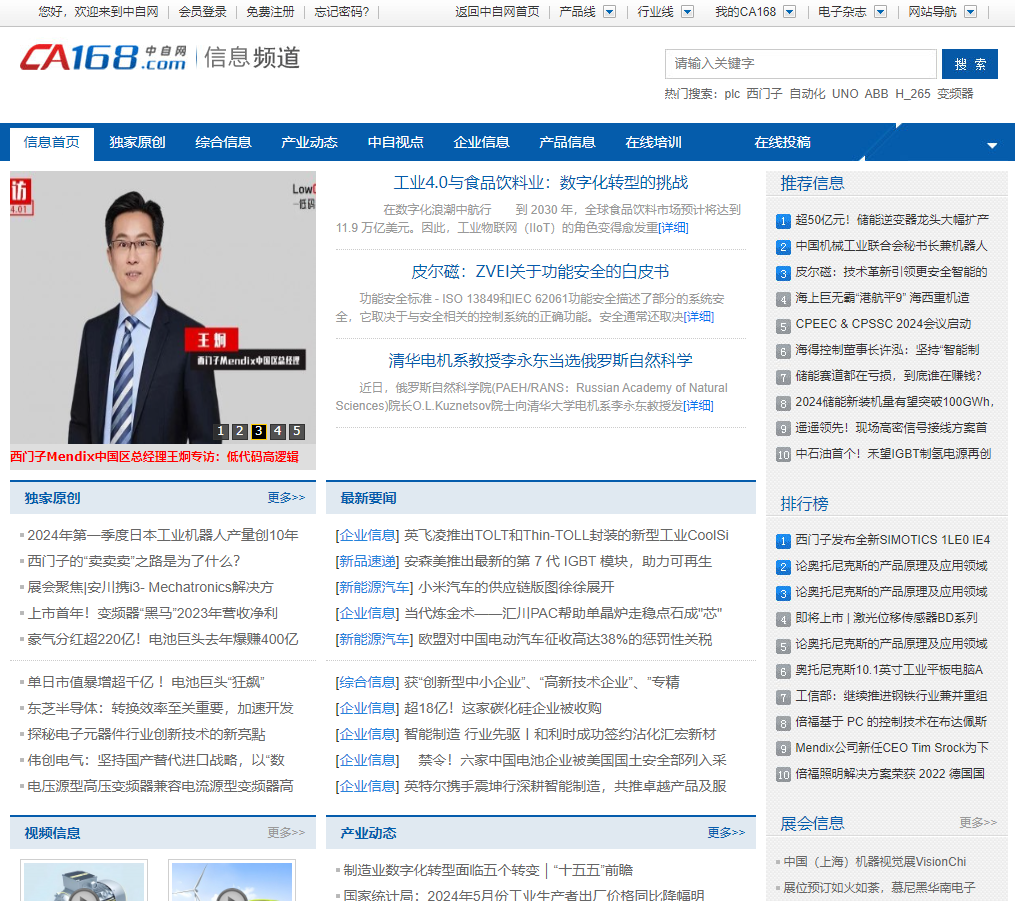Open the wind turbine video thumbnail
This screenshot has width=1015, height=901.
[x=232, y=881]
